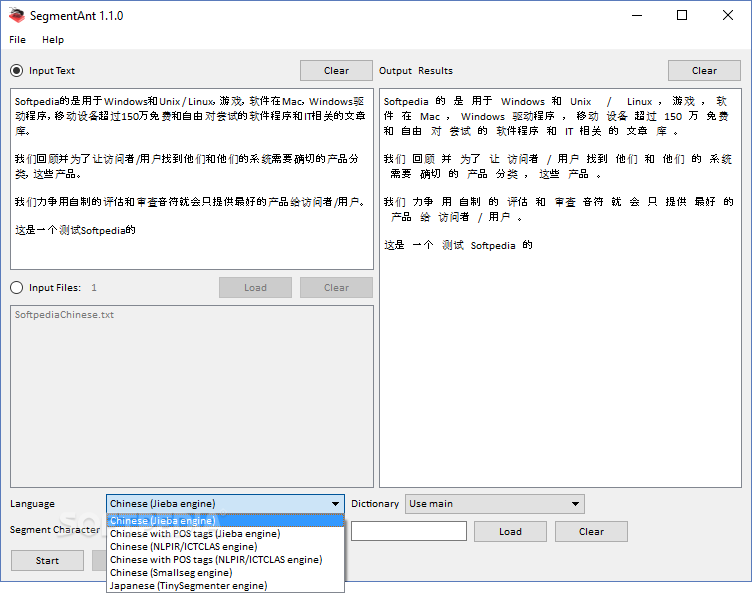Maximize the SegmentAnt window
The width and height of the screenshot is (752, 593).
(x=682, y=15)
